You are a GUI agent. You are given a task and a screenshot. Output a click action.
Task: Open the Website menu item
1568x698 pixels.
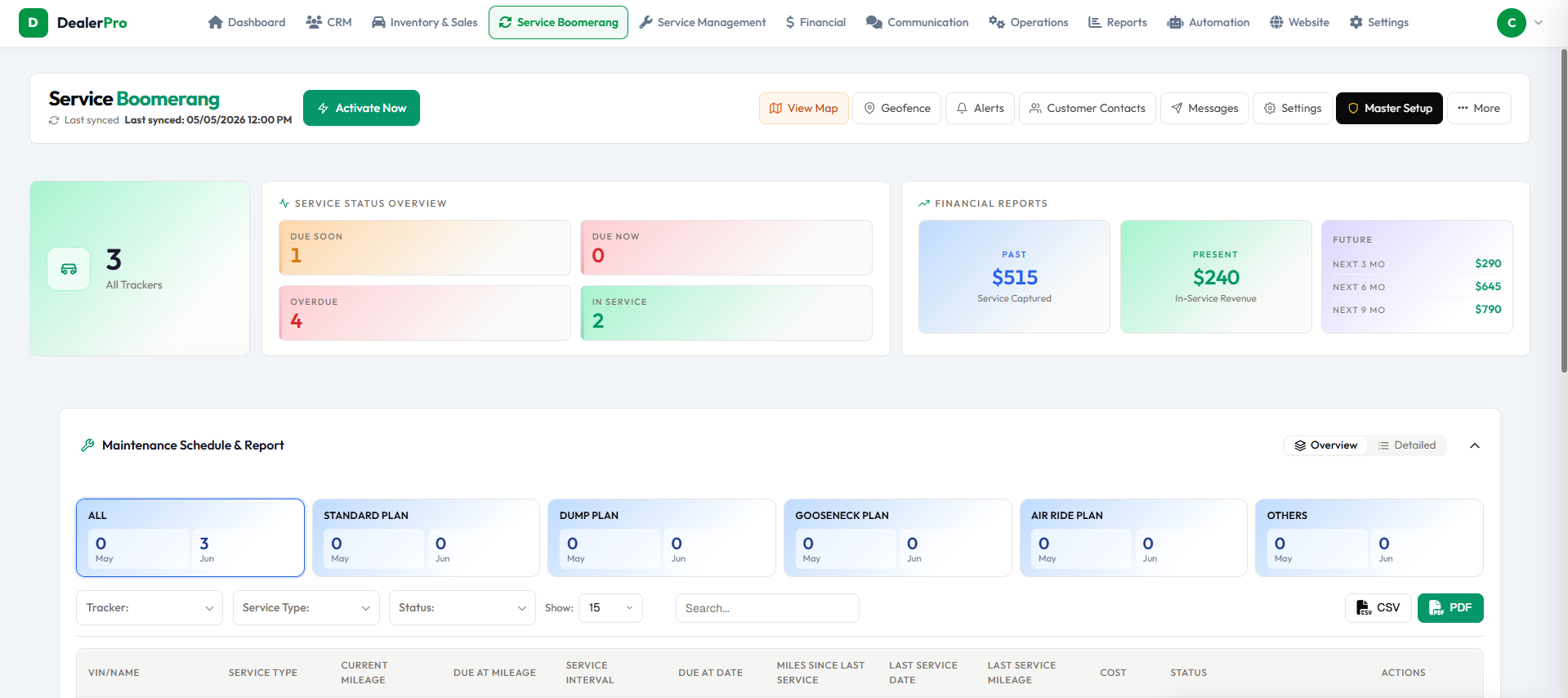[1299, 23]
